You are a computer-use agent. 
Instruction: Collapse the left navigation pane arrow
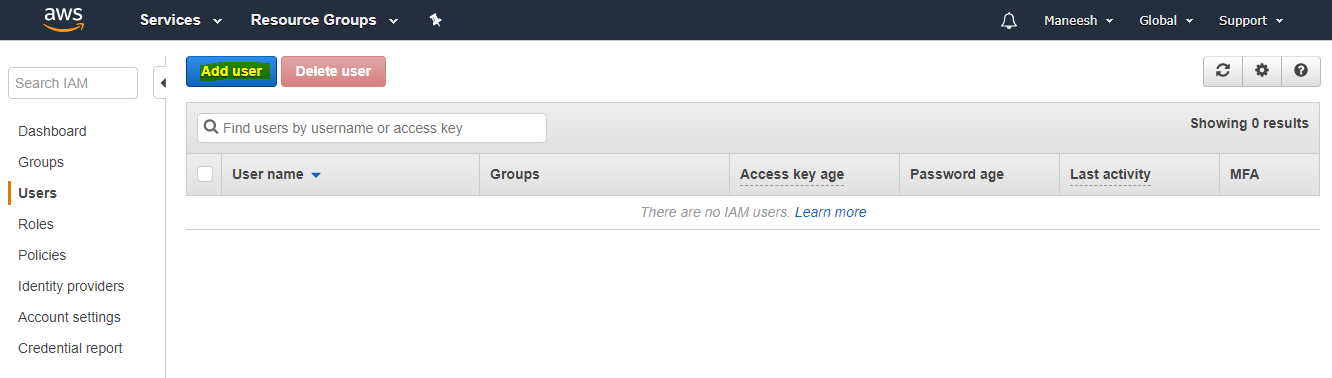161,83
